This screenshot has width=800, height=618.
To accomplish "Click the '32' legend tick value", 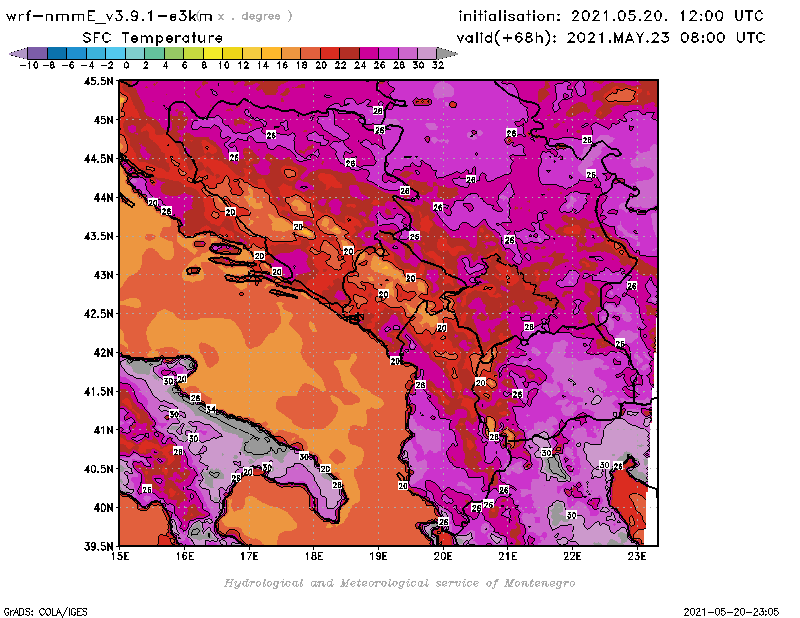I will (438, 65).
